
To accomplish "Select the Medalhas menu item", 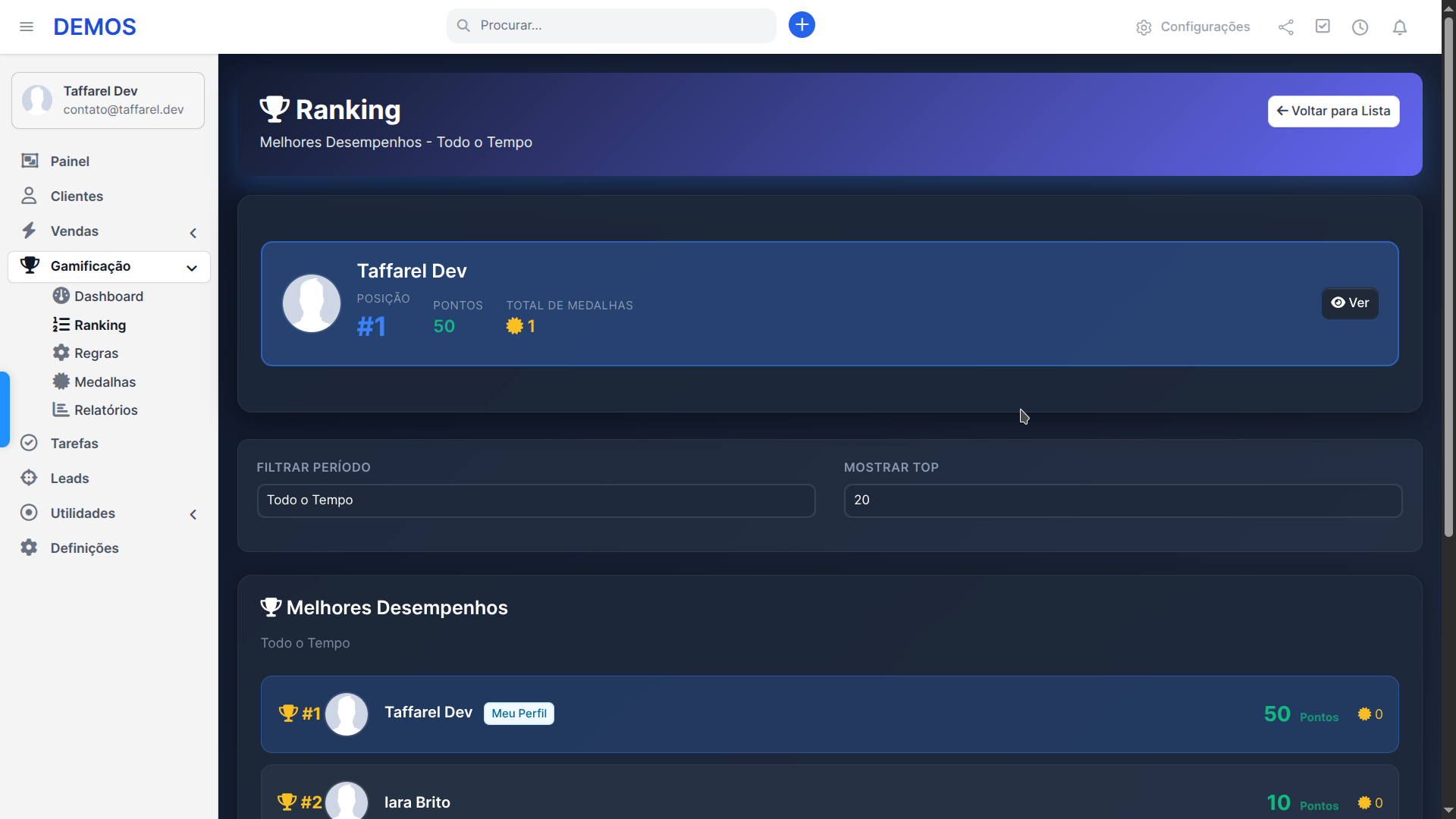I will [x=105, y=381].
